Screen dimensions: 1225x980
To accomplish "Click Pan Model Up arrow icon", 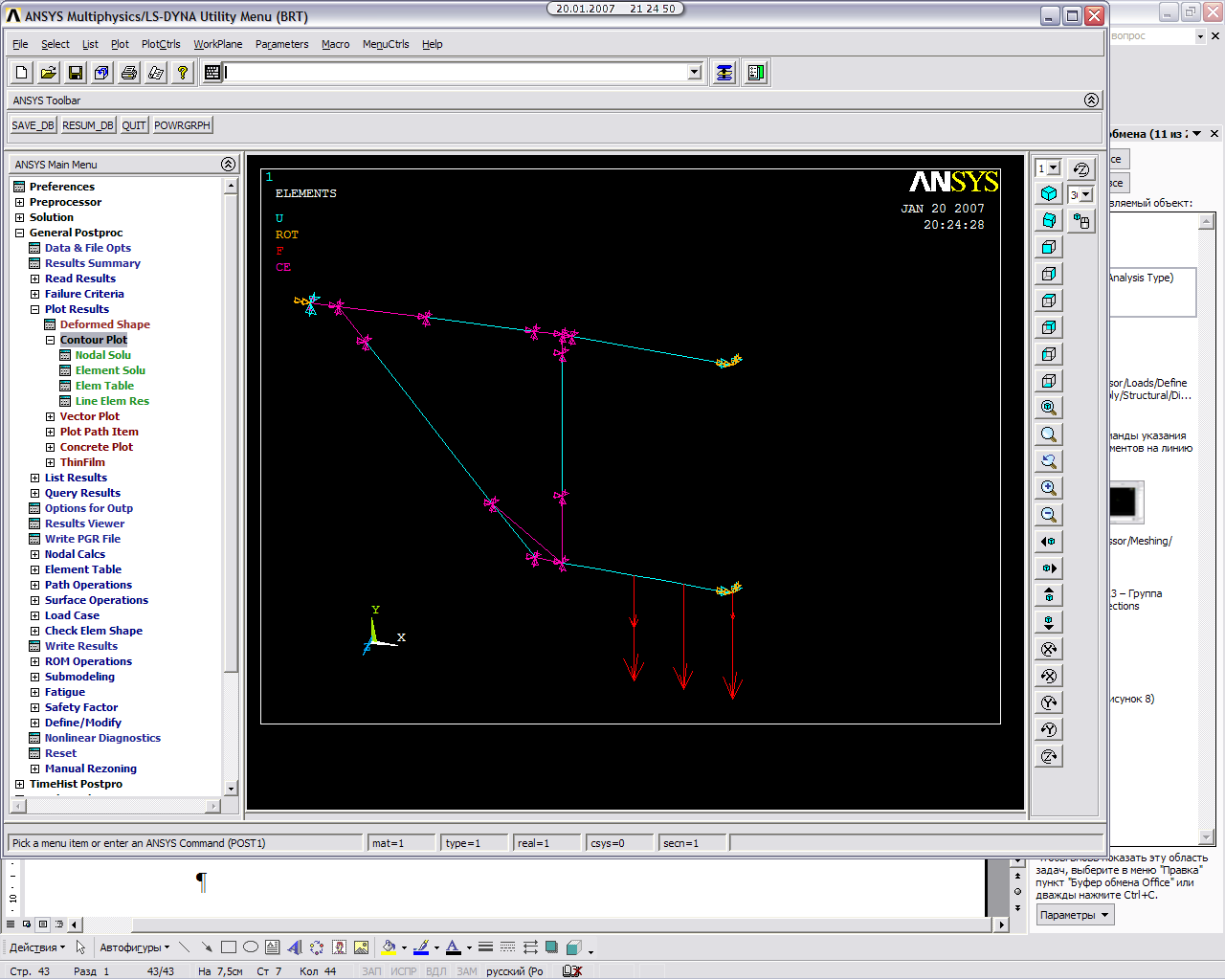I will tap(1049, 595).
